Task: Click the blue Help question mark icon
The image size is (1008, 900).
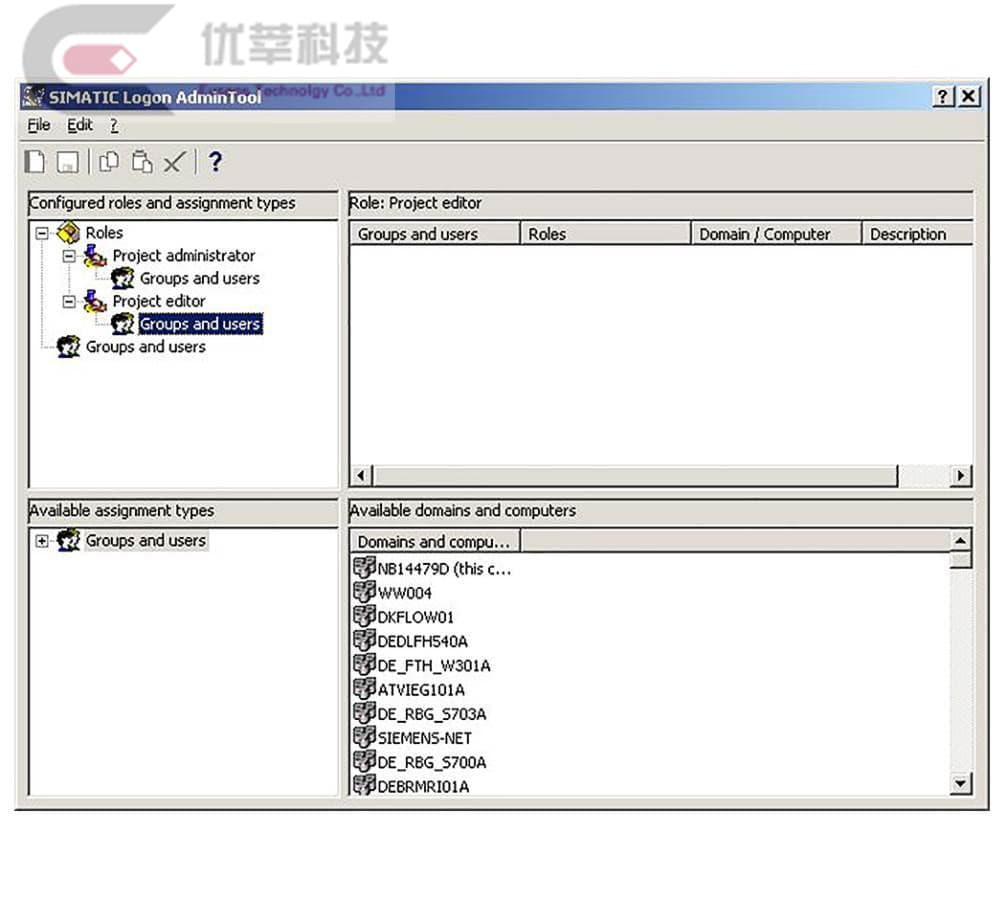Action: click(x=214, y=162)
